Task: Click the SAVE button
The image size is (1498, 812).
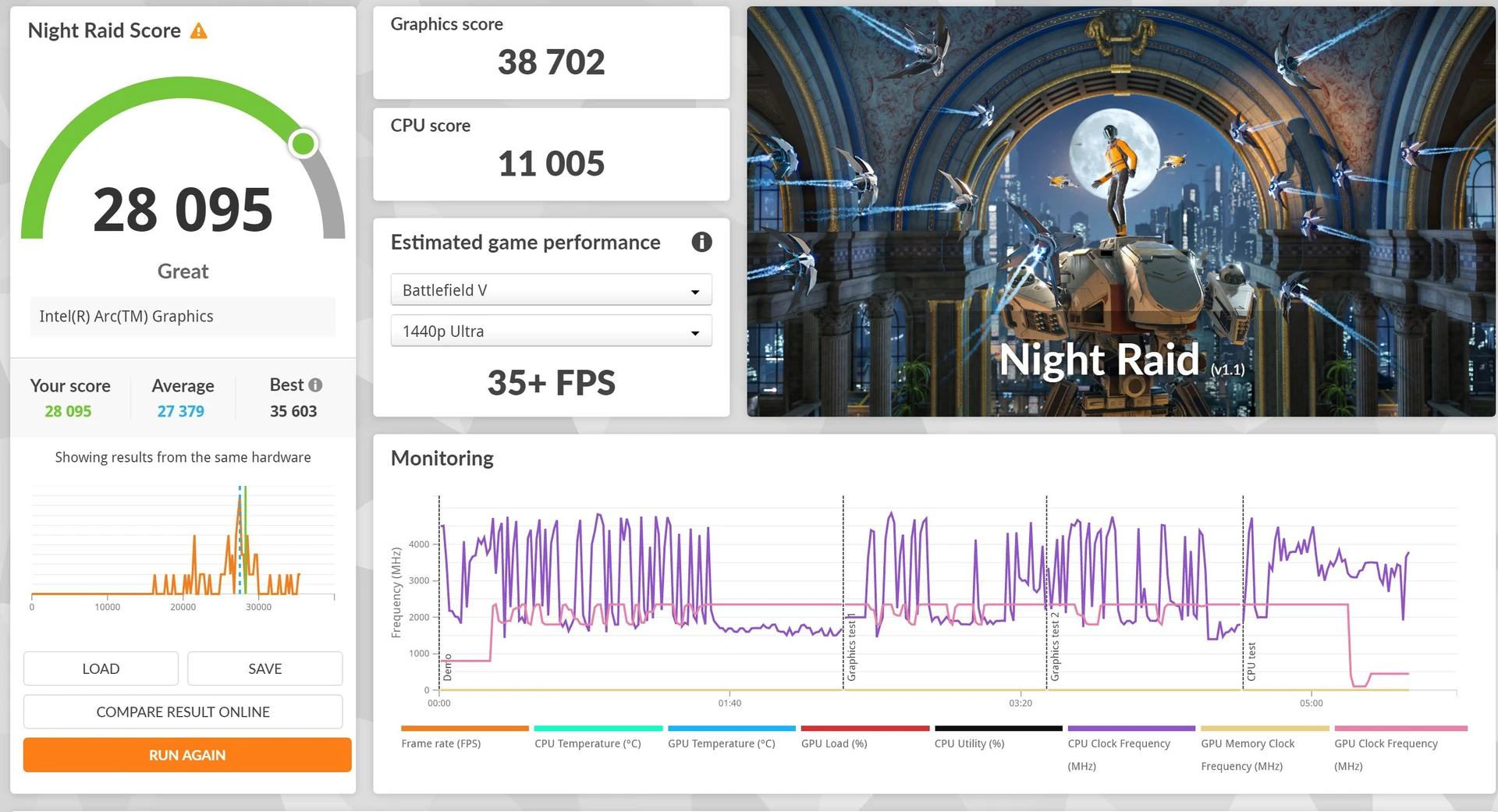Action: tap(264, 668)
